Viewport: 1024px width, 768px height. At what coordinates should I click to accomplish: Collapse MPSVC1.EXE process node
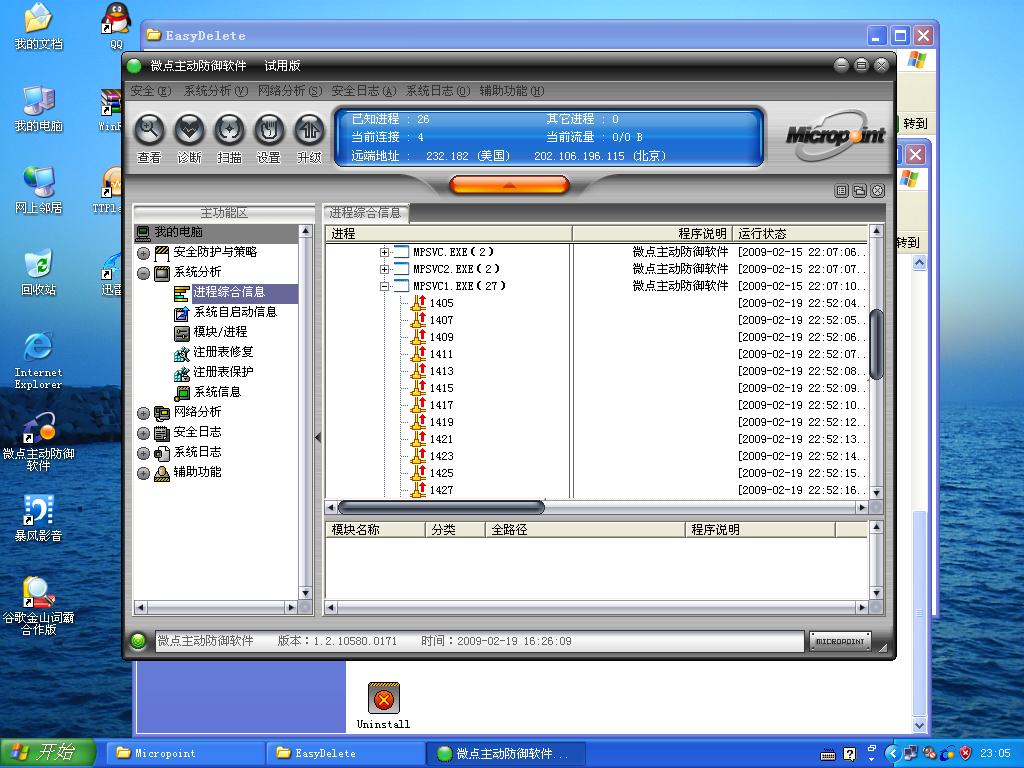click(x=385, y=286)
